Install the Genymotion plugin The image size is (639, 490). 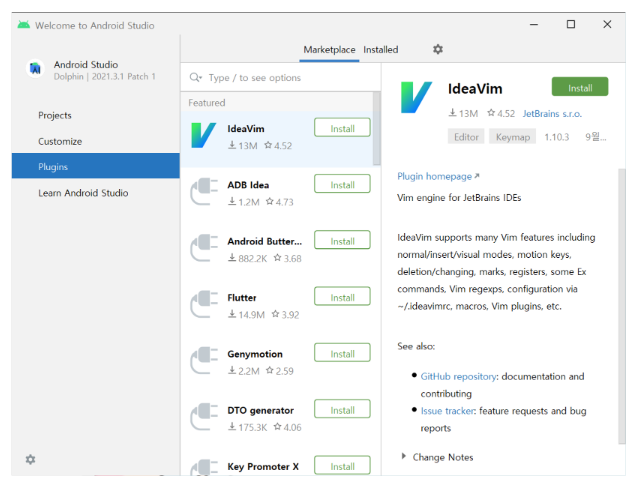tap(342, 353)
